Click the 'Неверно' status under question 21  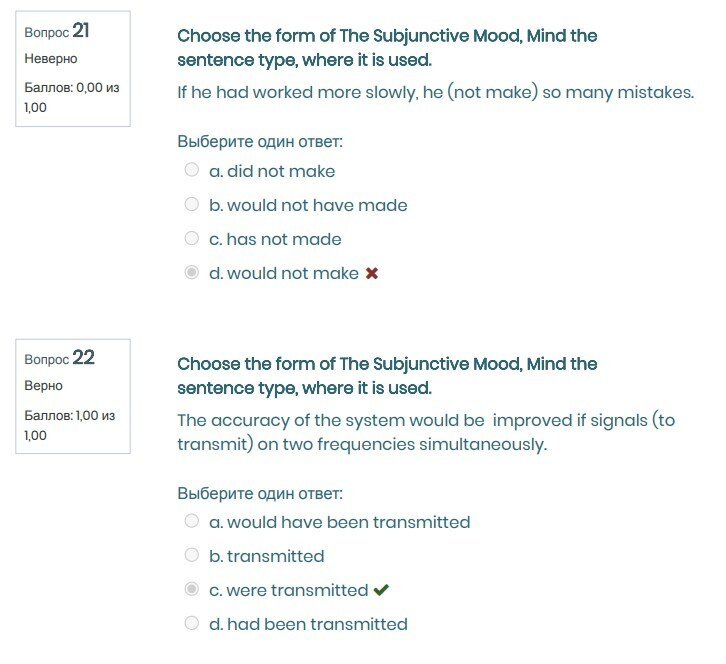pyautogui.click(x=50, y=58)
